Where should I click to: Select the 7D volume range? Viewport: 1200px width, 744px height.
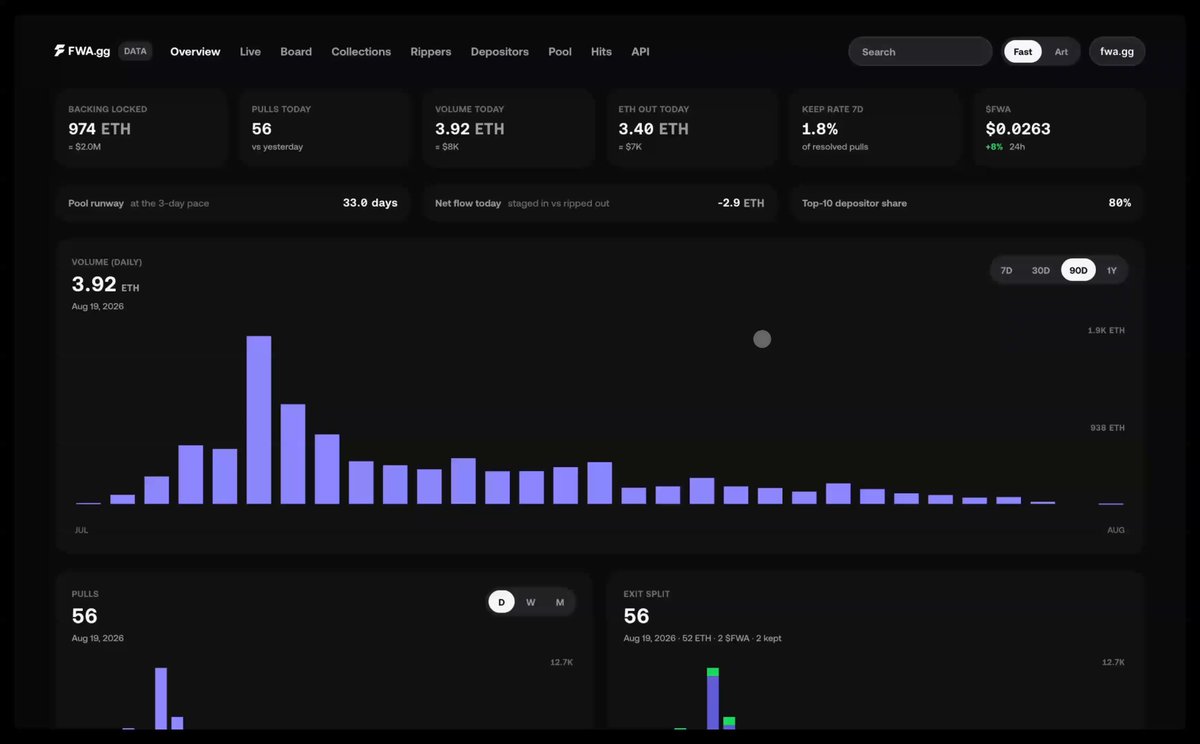(x=1007, y=271)
